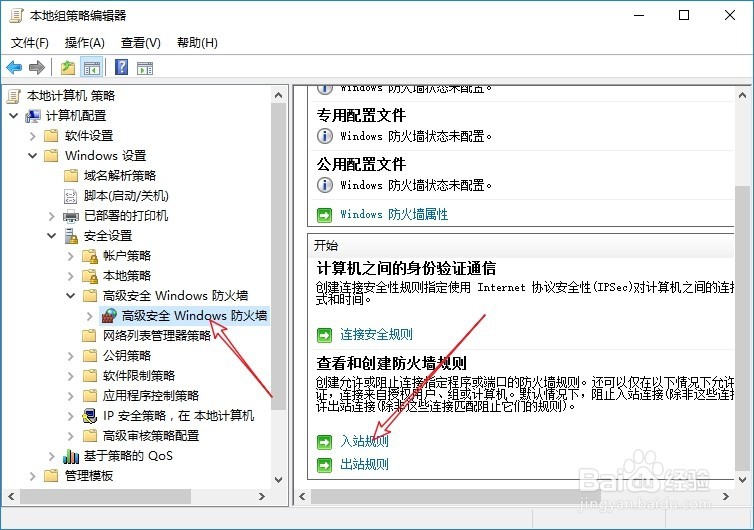The height and width of the screenshot is (530, 754).
Task: Click the 帐户策略 locked folder icon
Action: [x=90, y=256]
